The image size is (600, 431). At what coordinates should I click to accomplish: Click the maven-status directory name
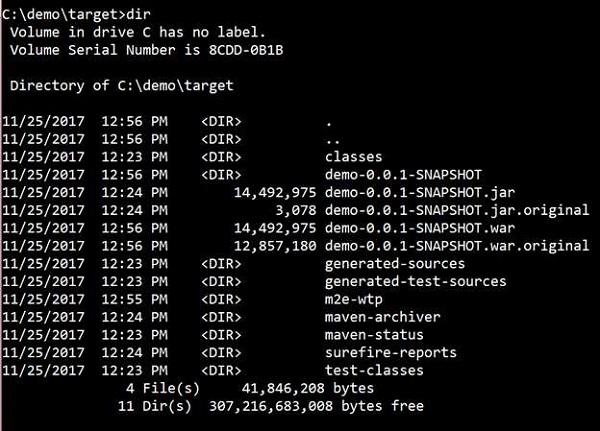(x=374, y=335)
